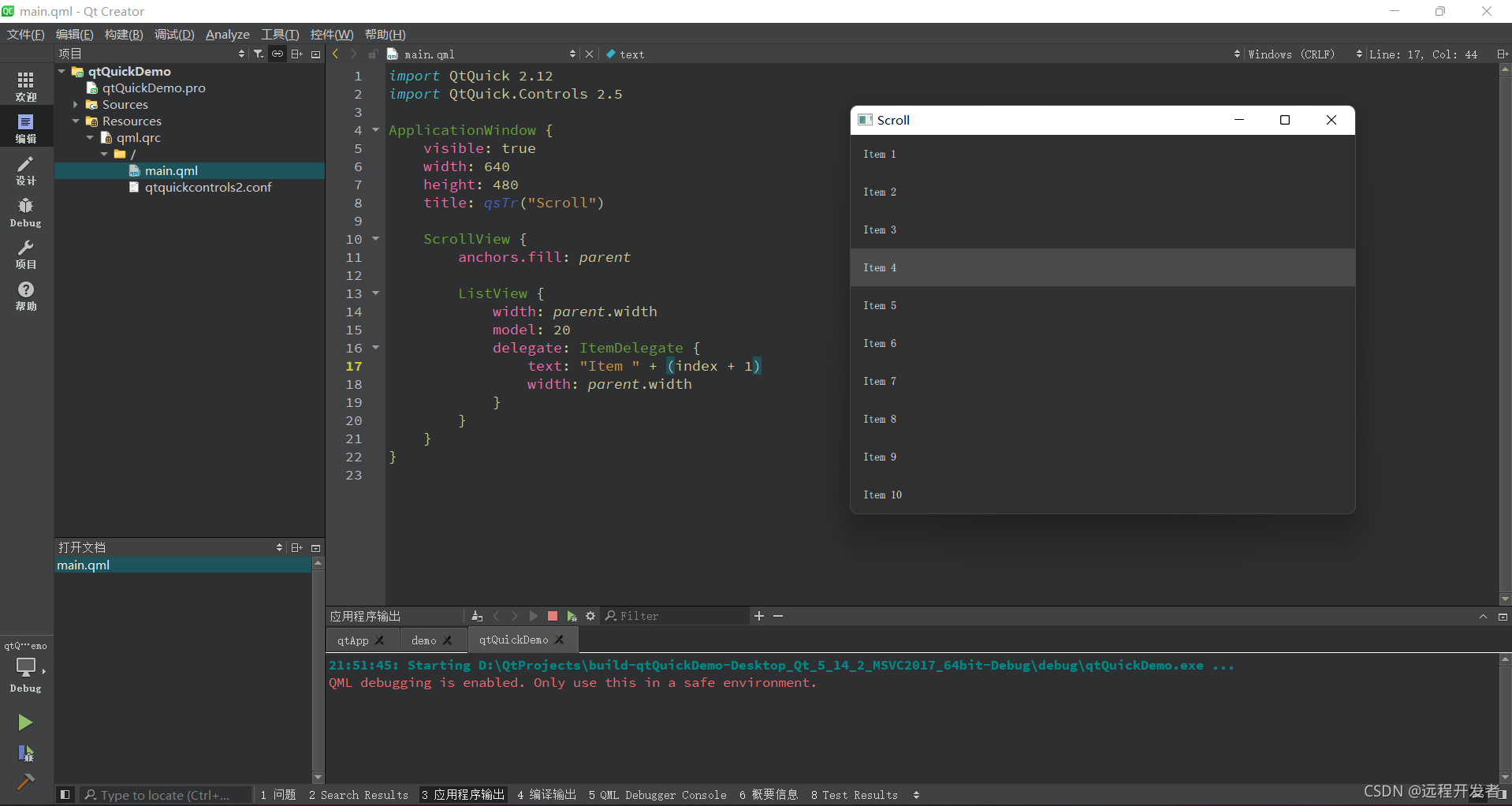The height and width of the screenshot is (806, 1512).
Task: Fold the ListView block at line 13
Action: pos(376,293)
